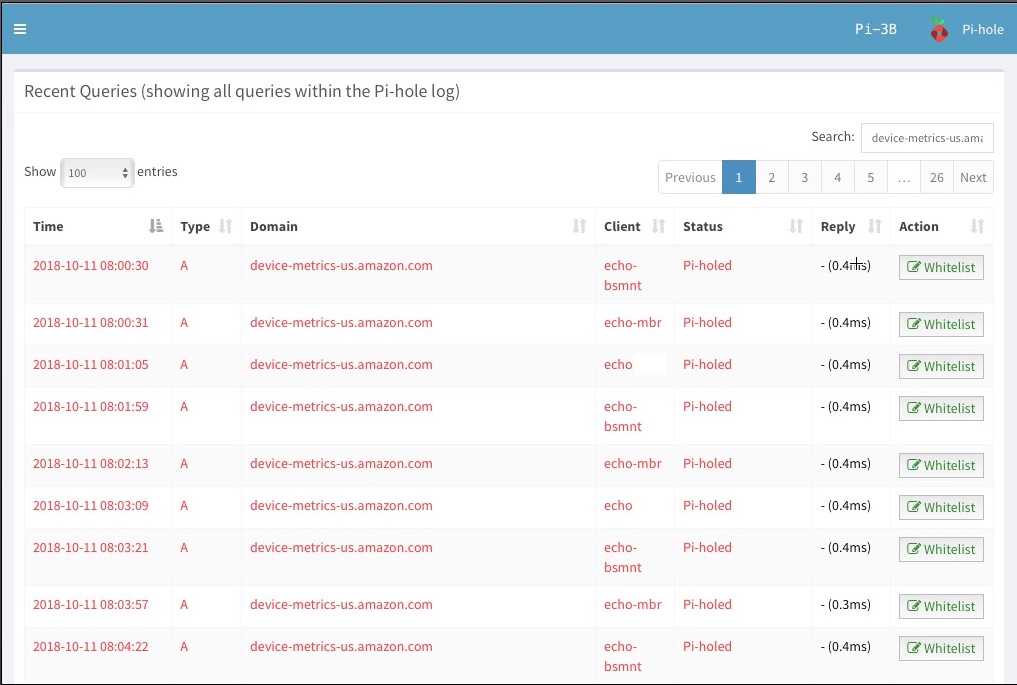Sort by Type using its sort icon
The image size is (1017, 685).
pyautogui.click(x=225, y=226)
